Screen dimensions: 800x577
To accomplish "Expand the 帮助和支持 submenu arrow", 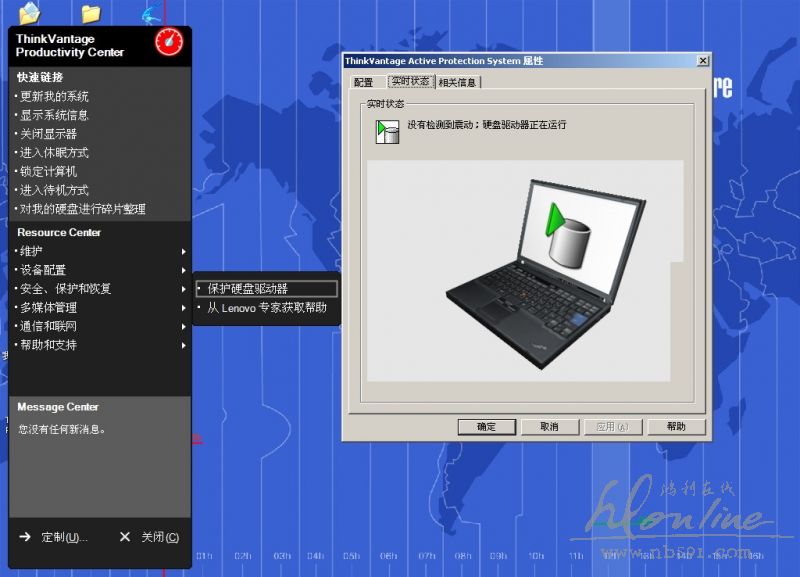I will pyautogui.click(x=183, y=345).
